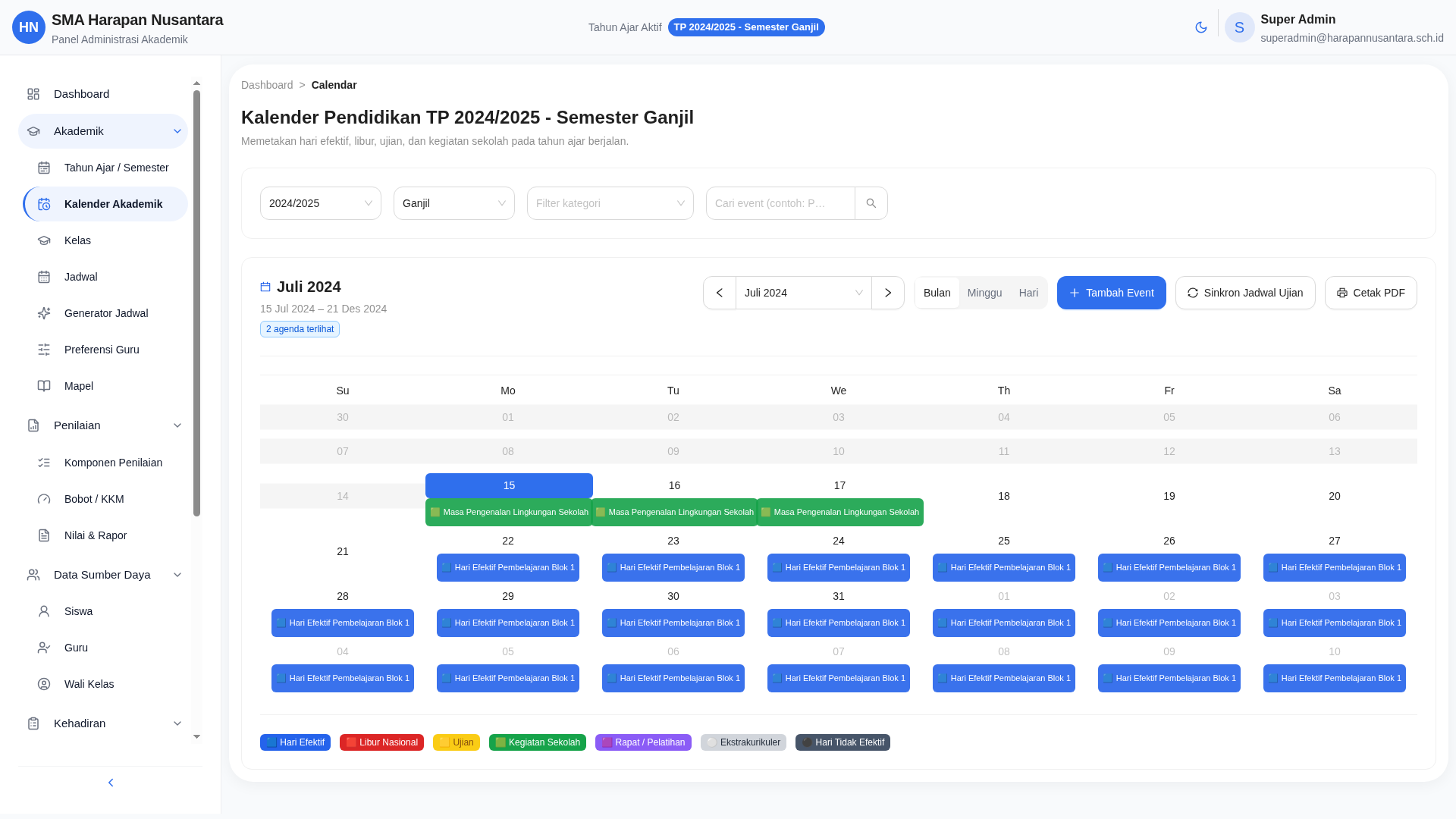Image resolution: width=1456 pixels, height=819 pixels.
Task: Click the Mapel book icon
Action: tap(45, 385)
